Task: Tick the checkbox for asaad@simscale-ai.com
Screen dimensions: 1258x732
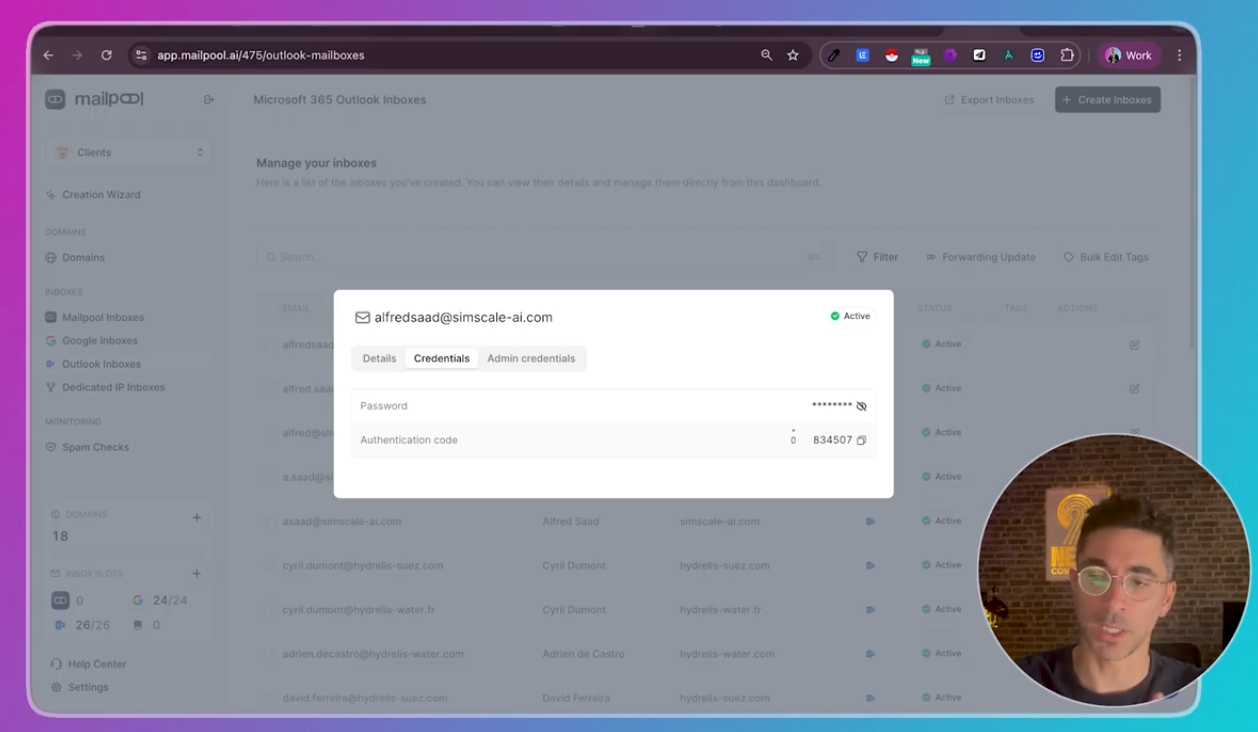Action: pyautogui.click(x=269, y=521)
